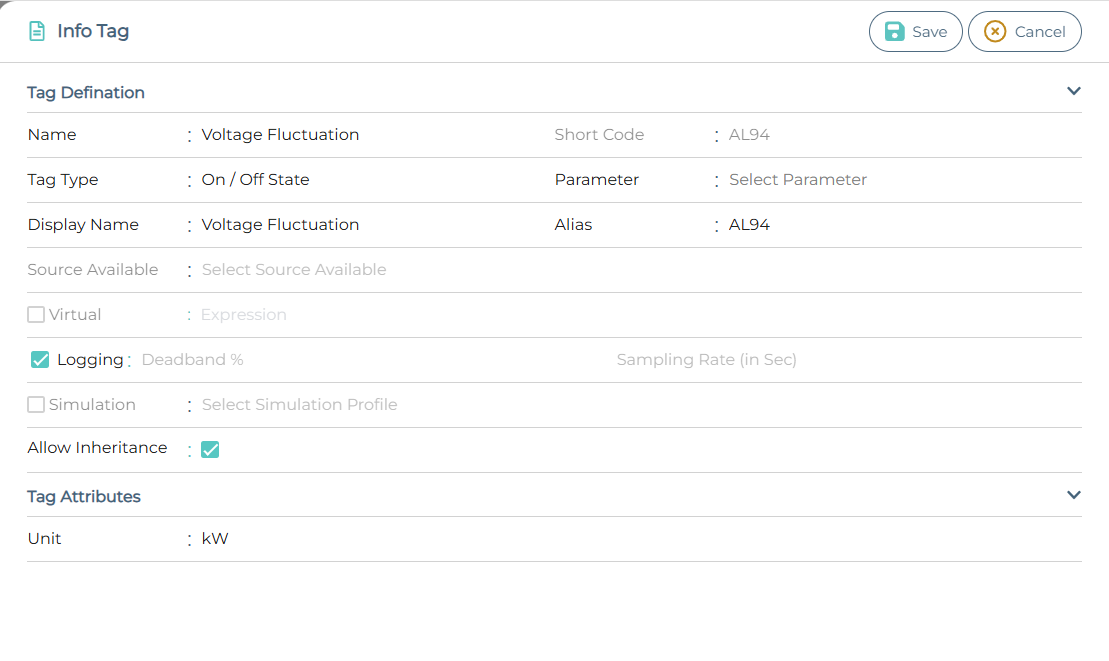Click the Display Name input field
Viewport: 1109px width, 661px height.
(280, 225)
